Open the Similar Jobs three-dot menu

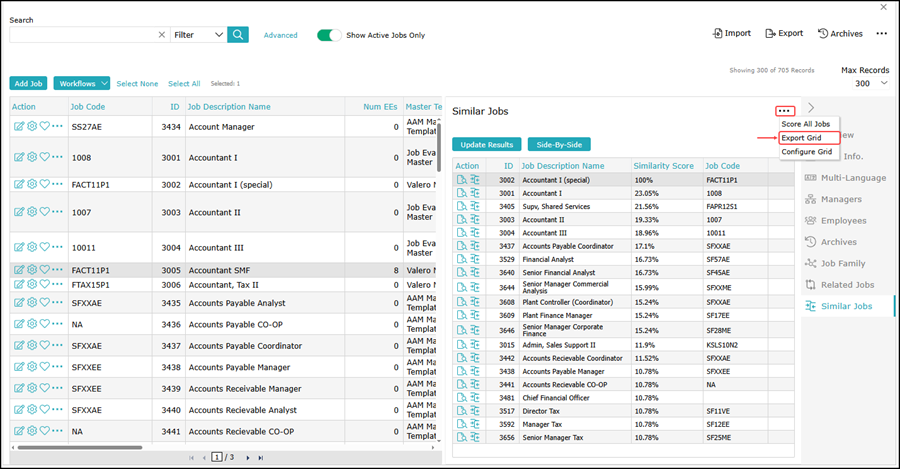pyautogui.click(x=785, y=111)
